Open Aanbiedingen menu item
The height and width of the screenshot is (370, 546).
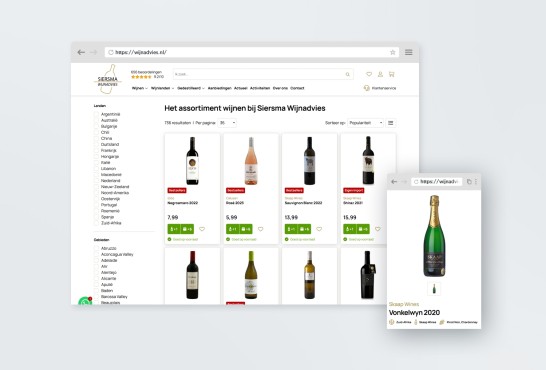[219, 88]
